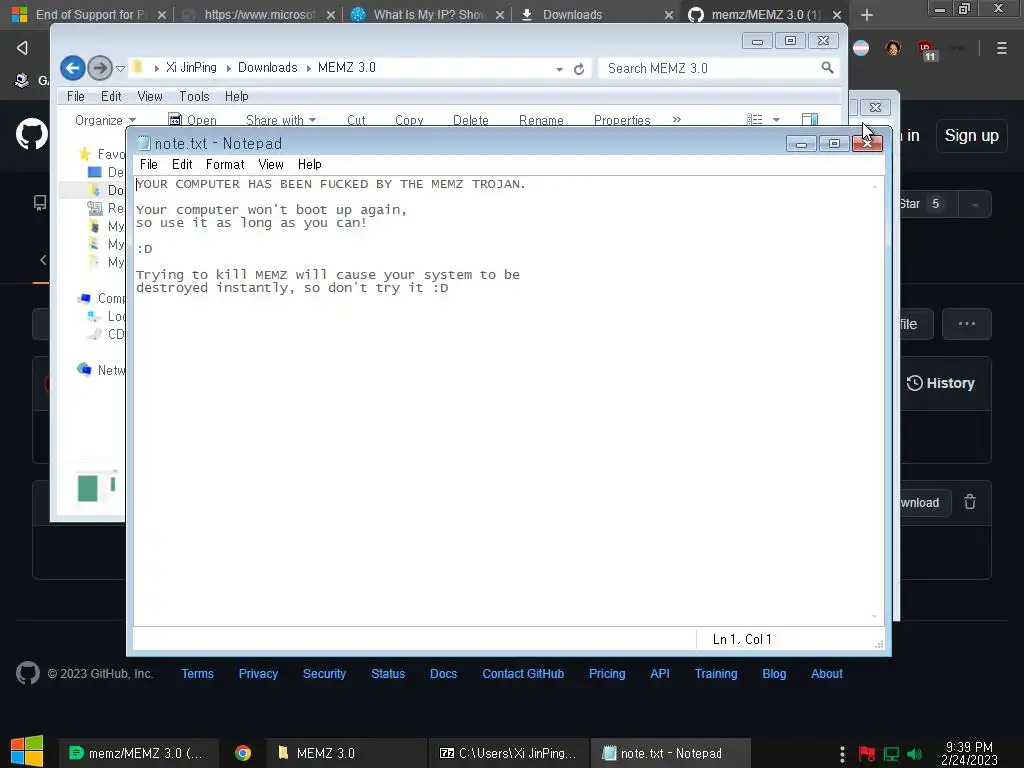This screenshot has height=768, width=1024.
Task: Open Notepad's File menu
Action: tap(148, 165)
